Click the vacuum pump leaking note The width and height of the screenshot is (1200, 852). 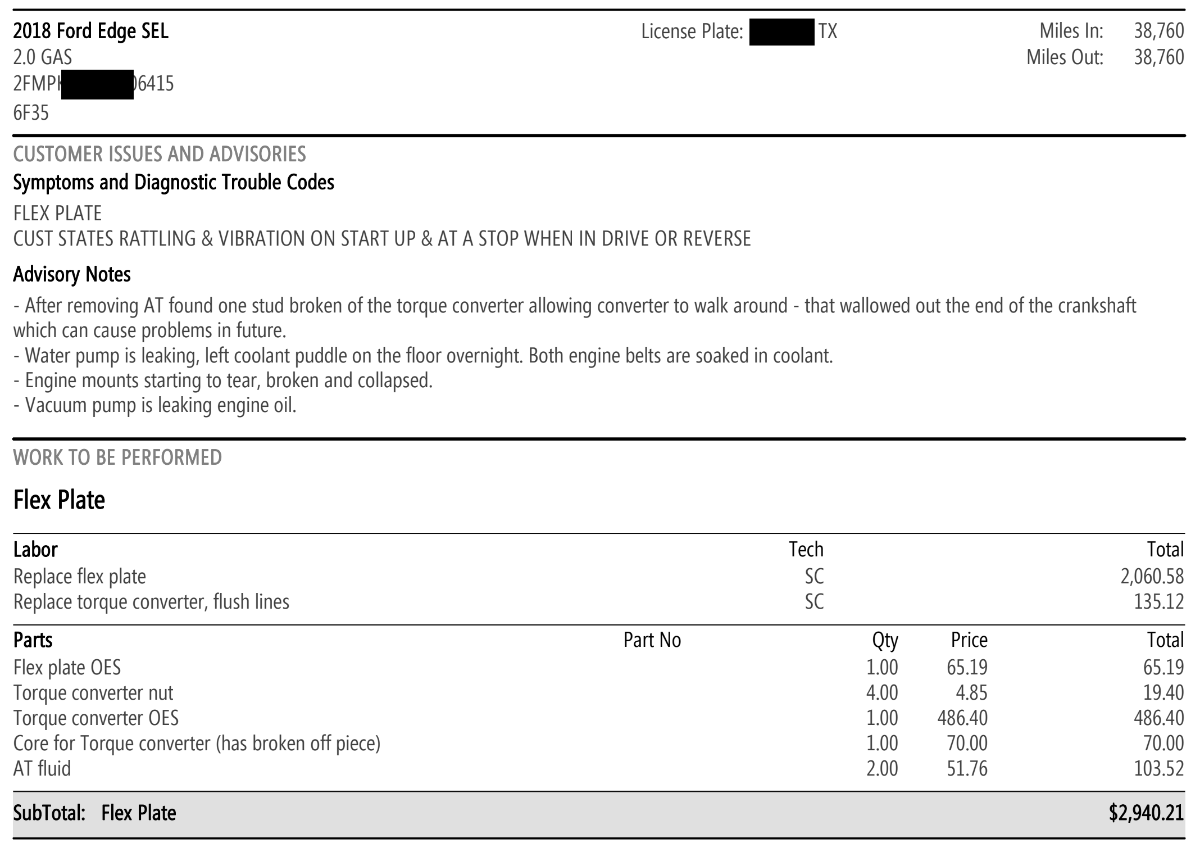(155, 406)
